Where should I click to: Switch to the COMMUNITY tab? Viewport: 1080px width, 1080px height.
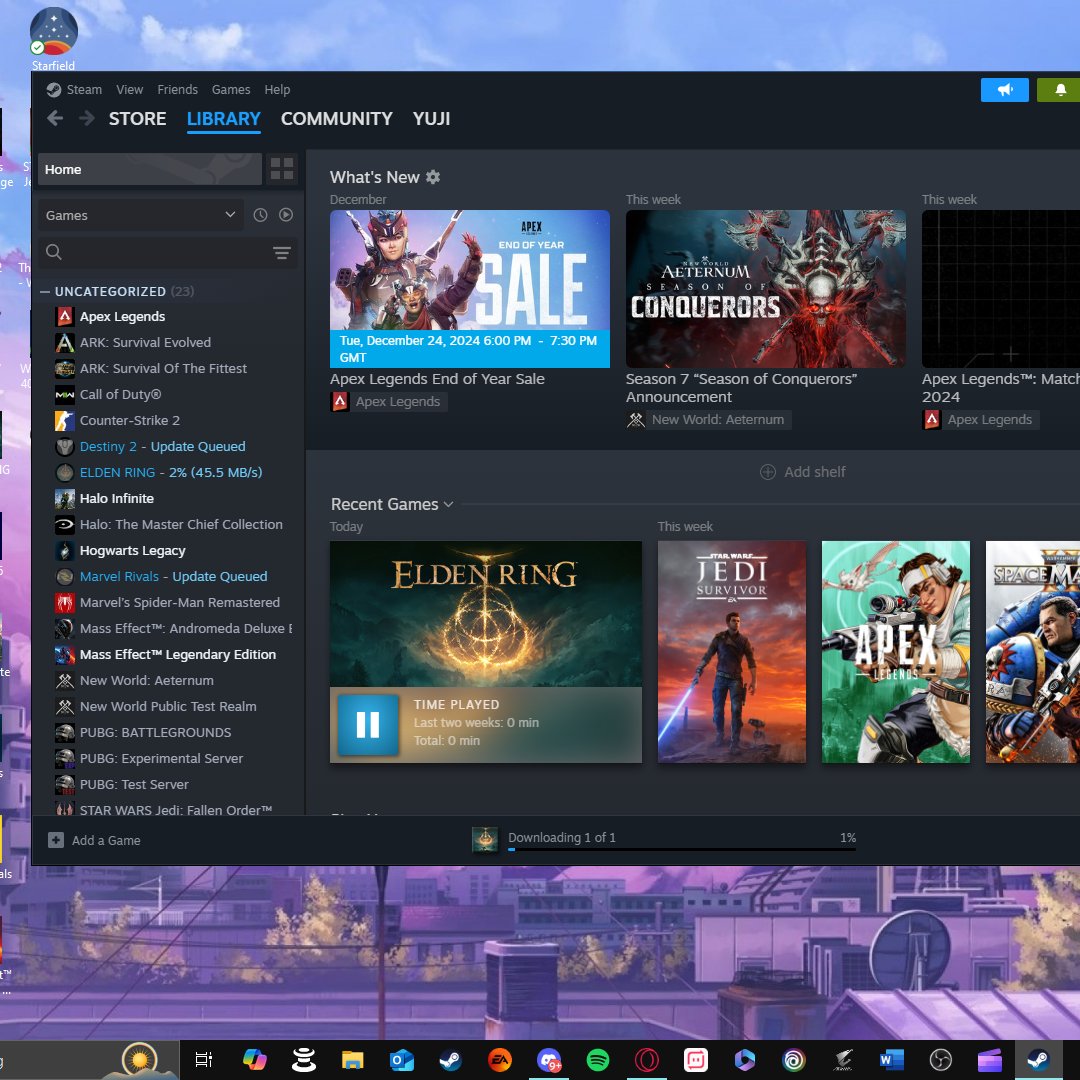(336, 118)
